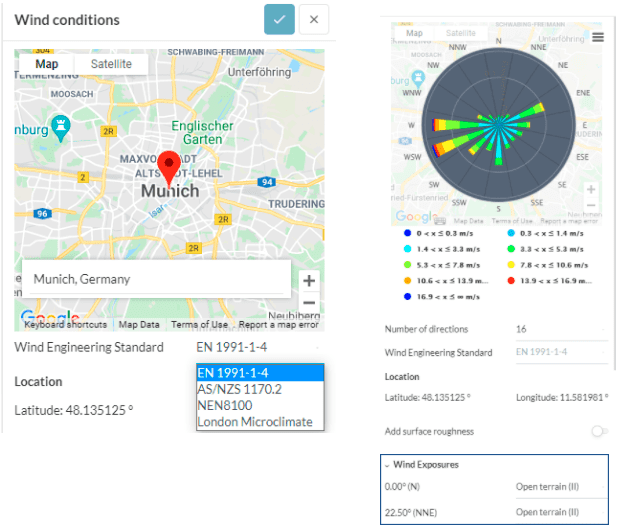Image resolution: width=619 pixels, height=528 pixels.
Task: Toggle legend 3.3 < x ≤ 5.3 m/s series
Action: 546,249
